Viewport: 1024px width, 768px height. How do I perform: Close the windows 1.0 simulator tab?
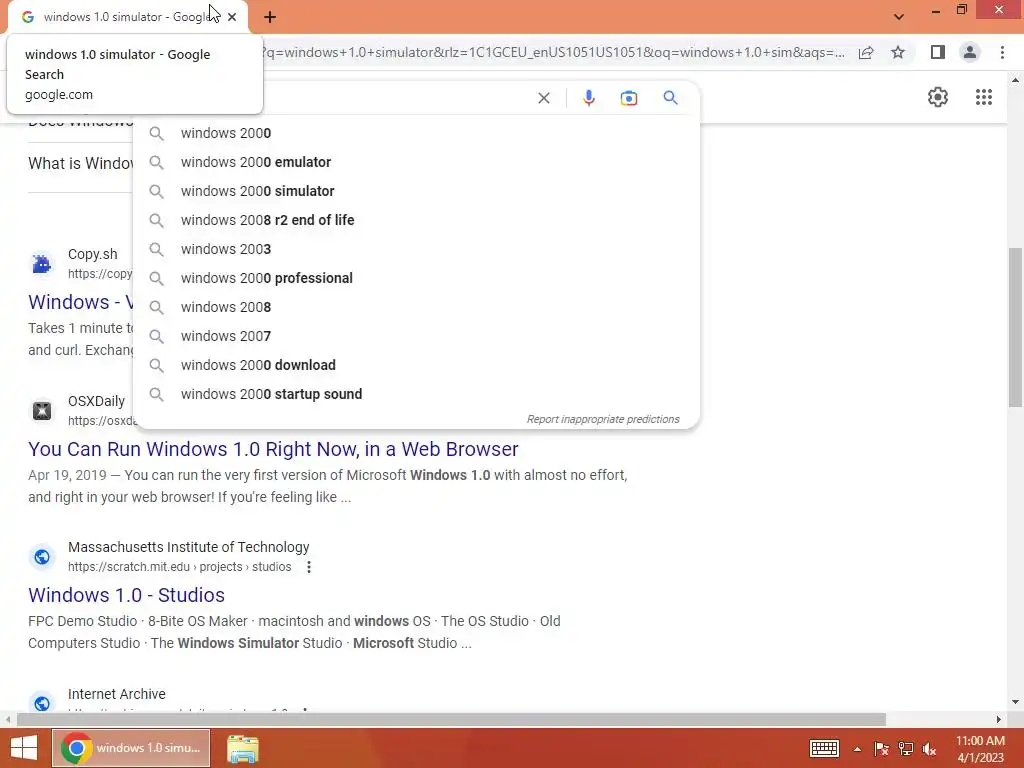point(232,17)
